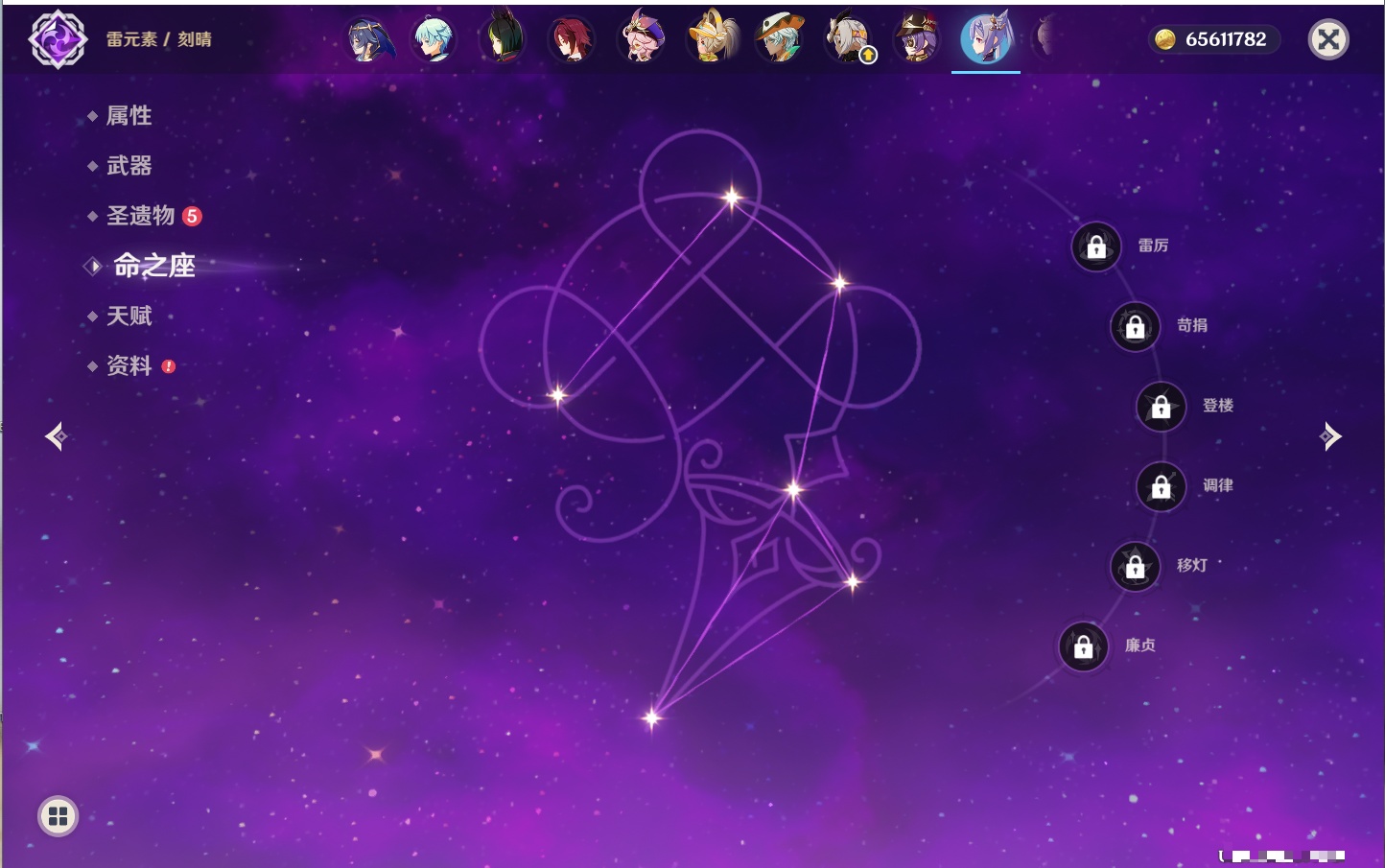
Task: Click the 雷厉 constellation label
Action: click(x=1153, y=246)
